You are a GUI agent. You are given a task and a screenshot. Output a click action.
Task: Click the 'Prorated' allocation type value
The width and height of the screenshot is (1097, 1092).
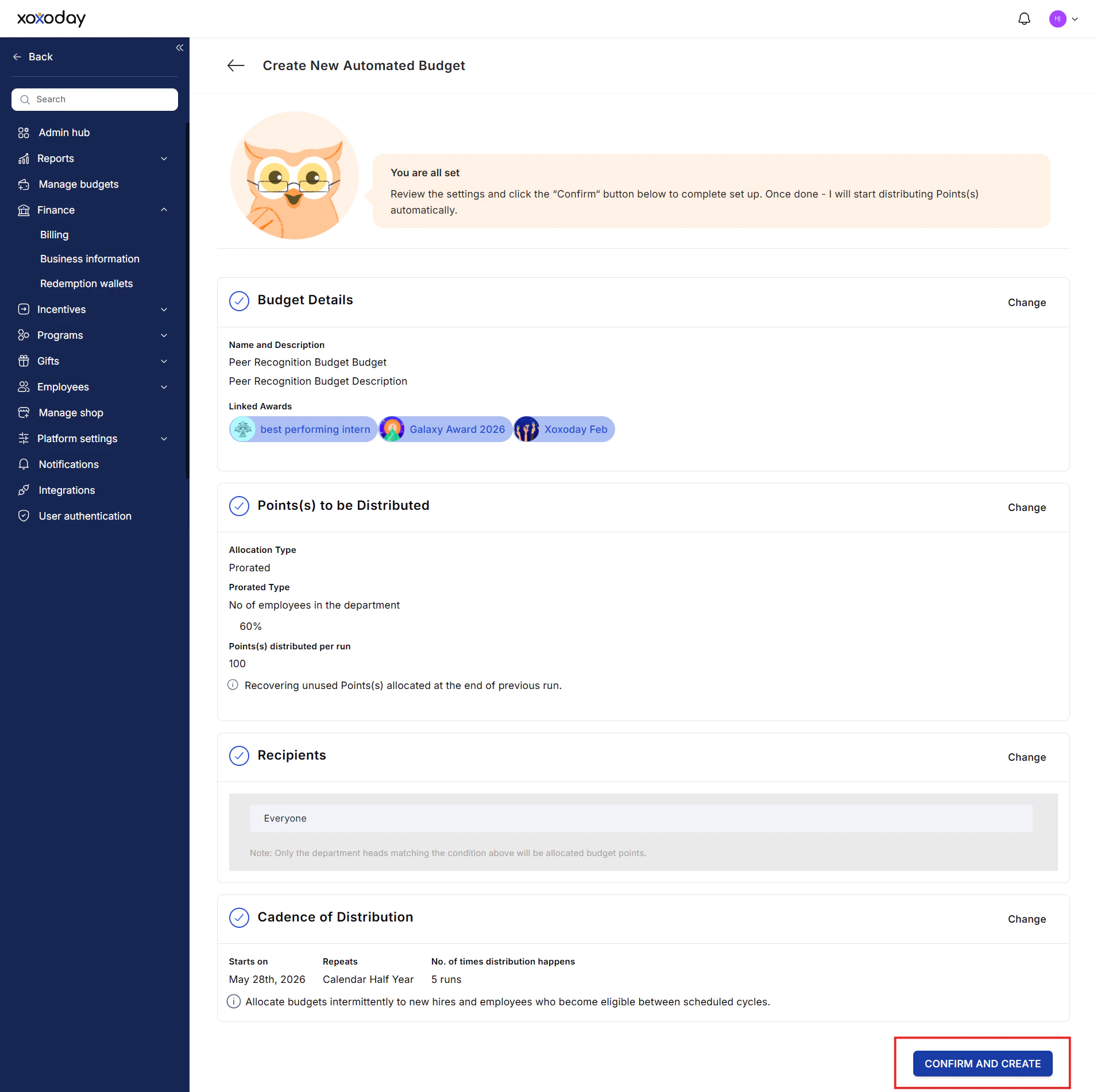pyautogui.click(x=249, y=568)
